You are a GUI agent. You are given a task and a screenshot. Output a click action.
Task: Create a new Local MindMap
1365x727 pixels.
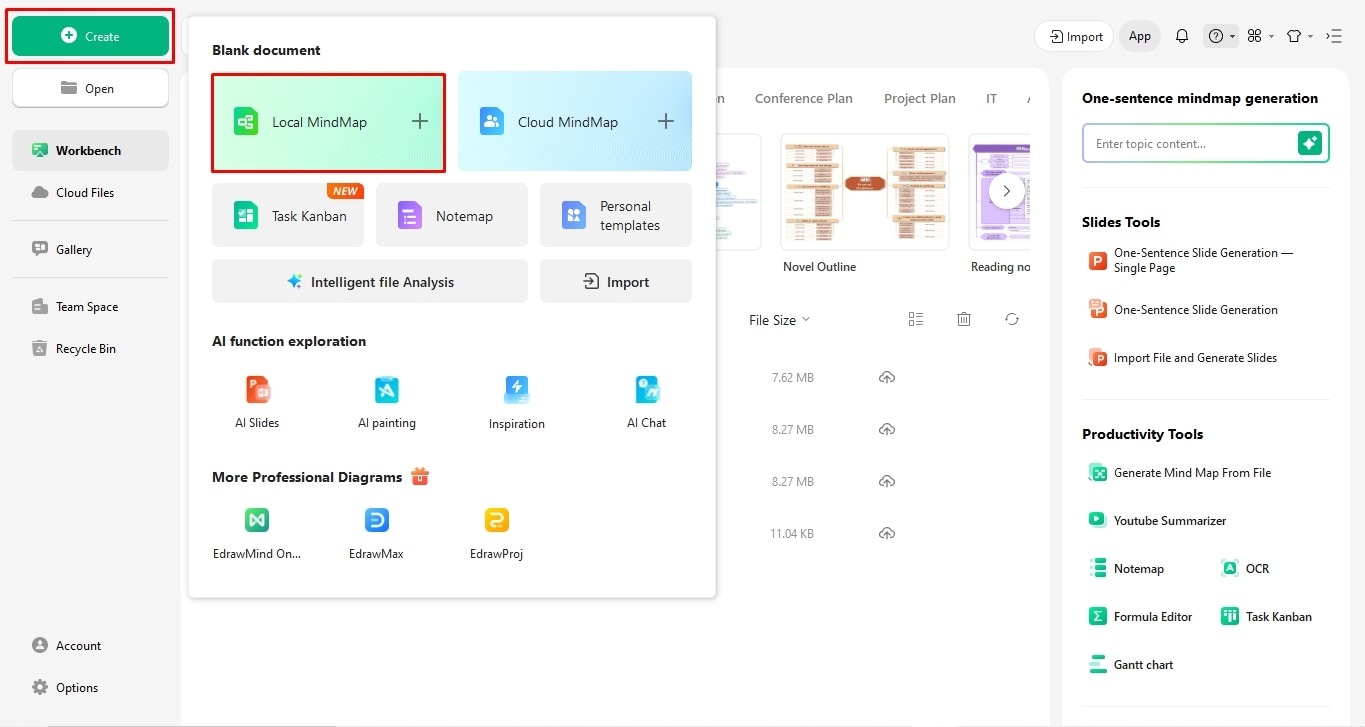pos(328,122)
